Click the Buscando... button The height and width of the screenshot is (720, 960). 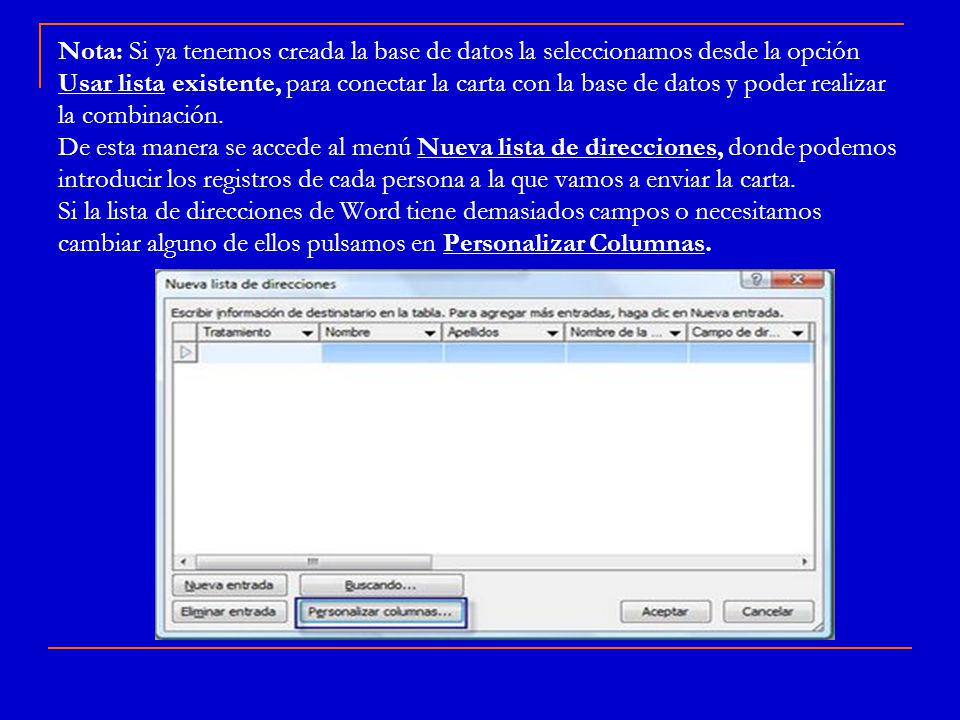coord(381,585)
